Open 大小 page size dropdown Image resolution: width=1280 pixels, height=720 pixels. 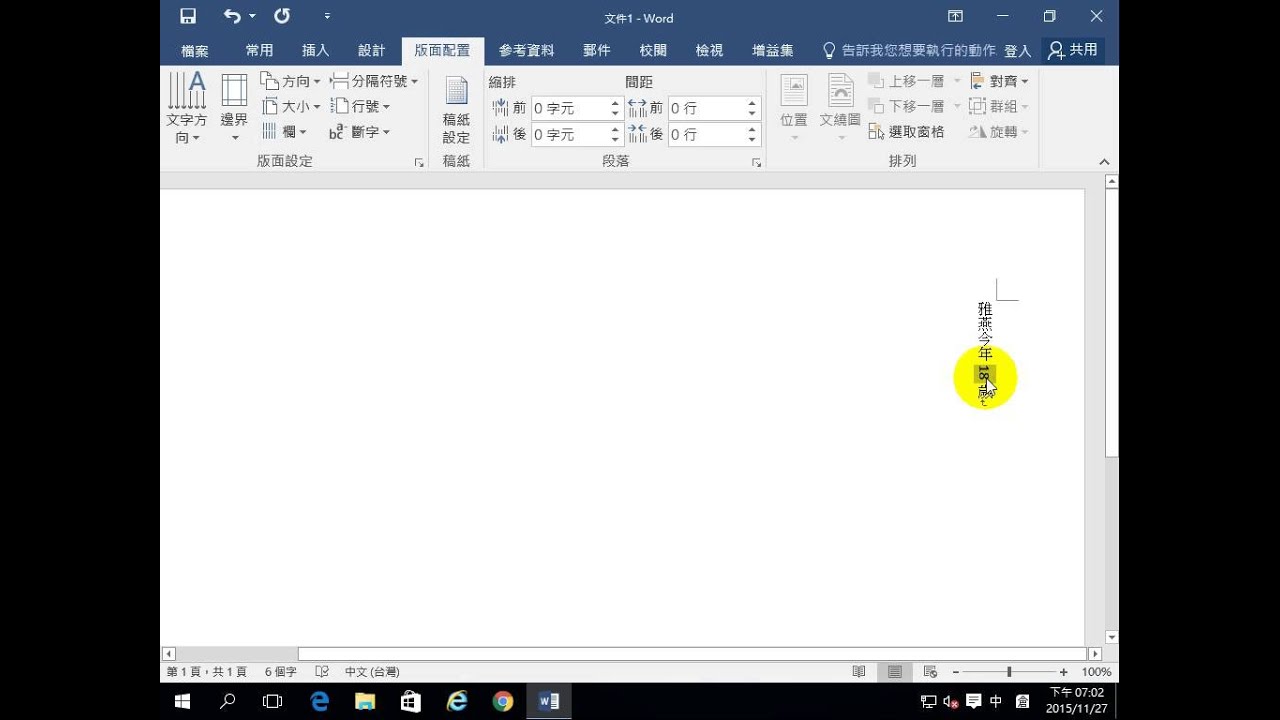point(290,106)
